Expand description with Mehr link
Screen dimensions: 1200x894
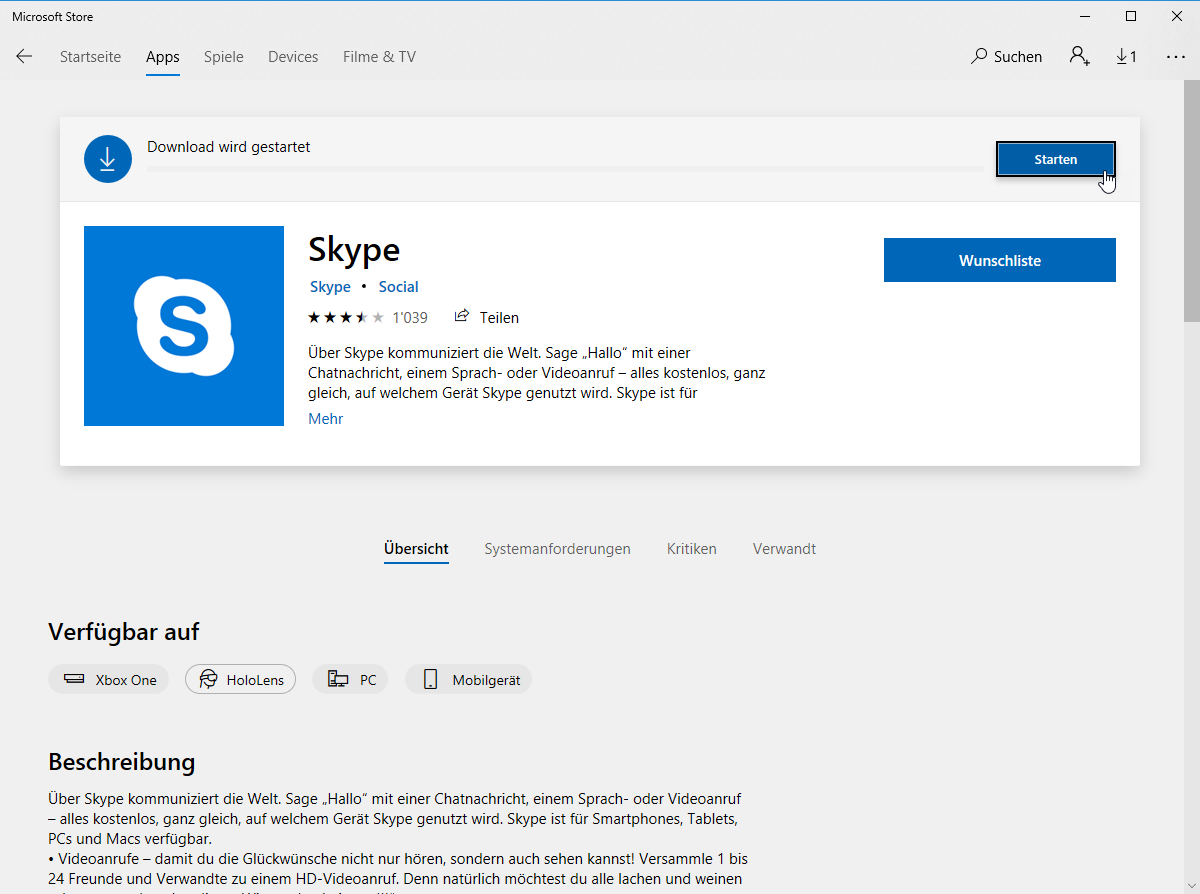tap(326, 419)
